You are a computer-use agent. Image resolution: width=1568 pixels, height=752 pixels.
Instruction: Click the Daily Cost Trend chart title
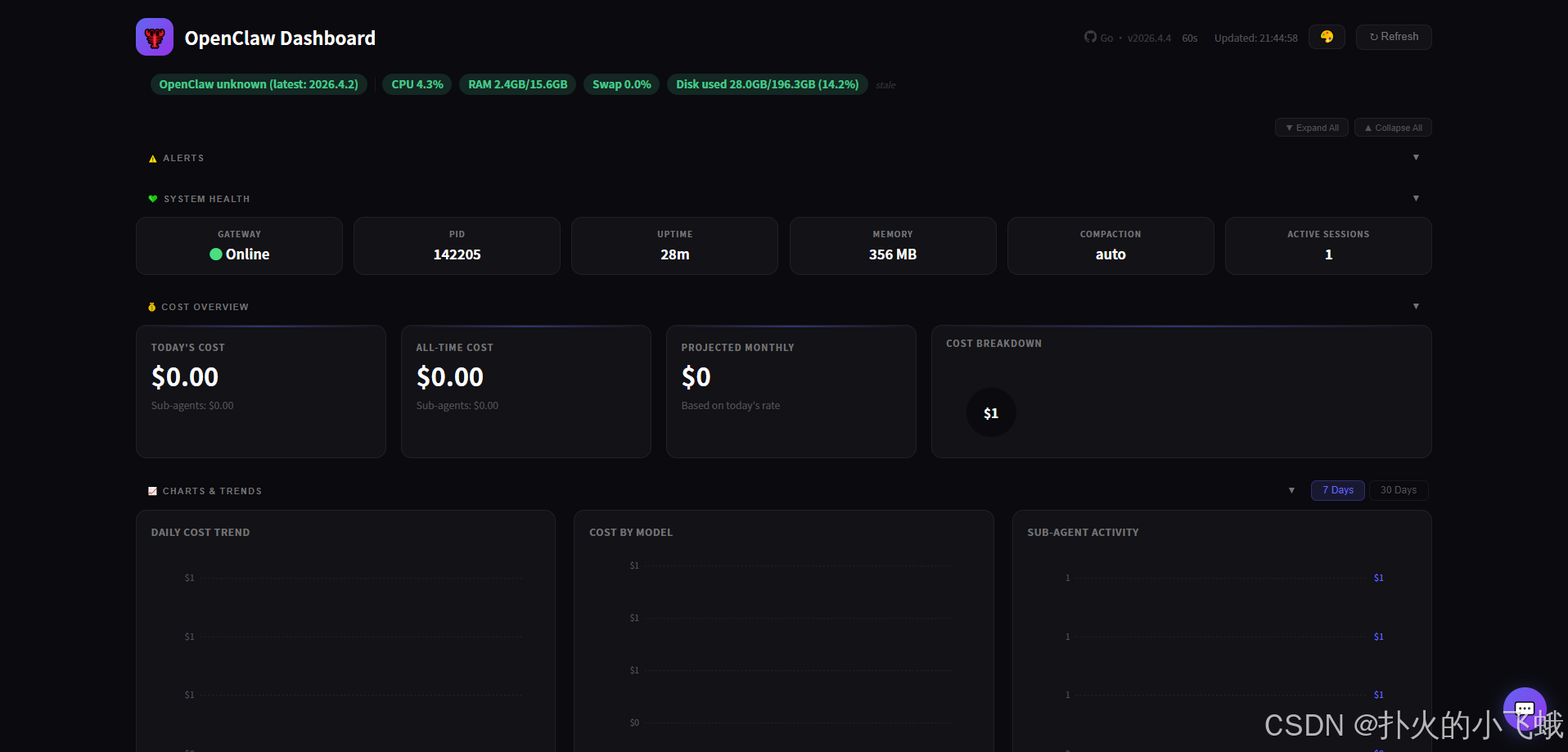(201, 533)
